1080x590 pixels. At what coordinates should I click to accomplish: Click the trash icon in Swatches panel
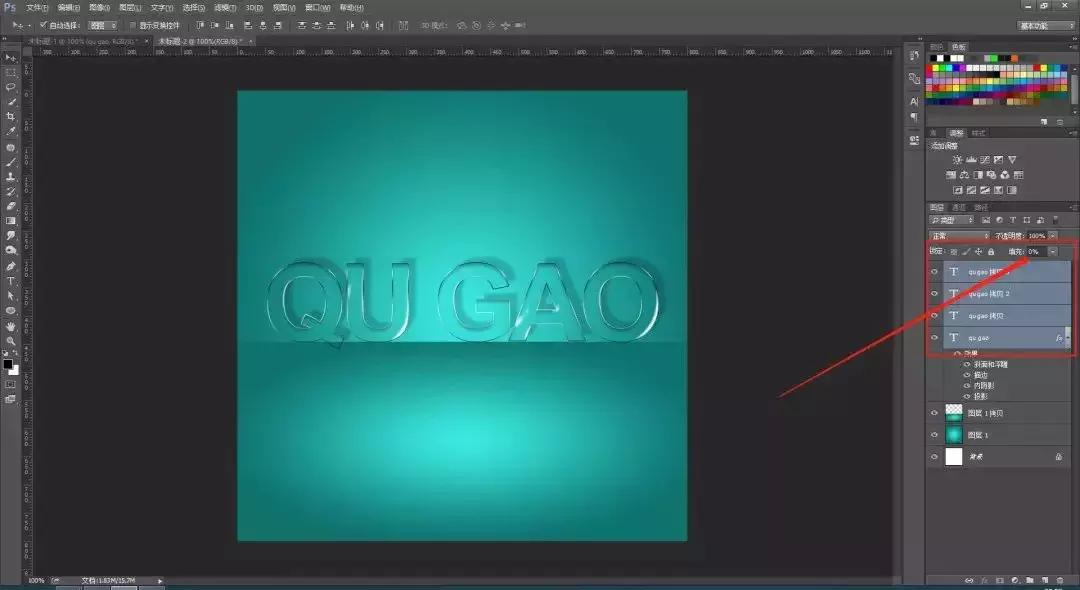[x=1060, y=122]
